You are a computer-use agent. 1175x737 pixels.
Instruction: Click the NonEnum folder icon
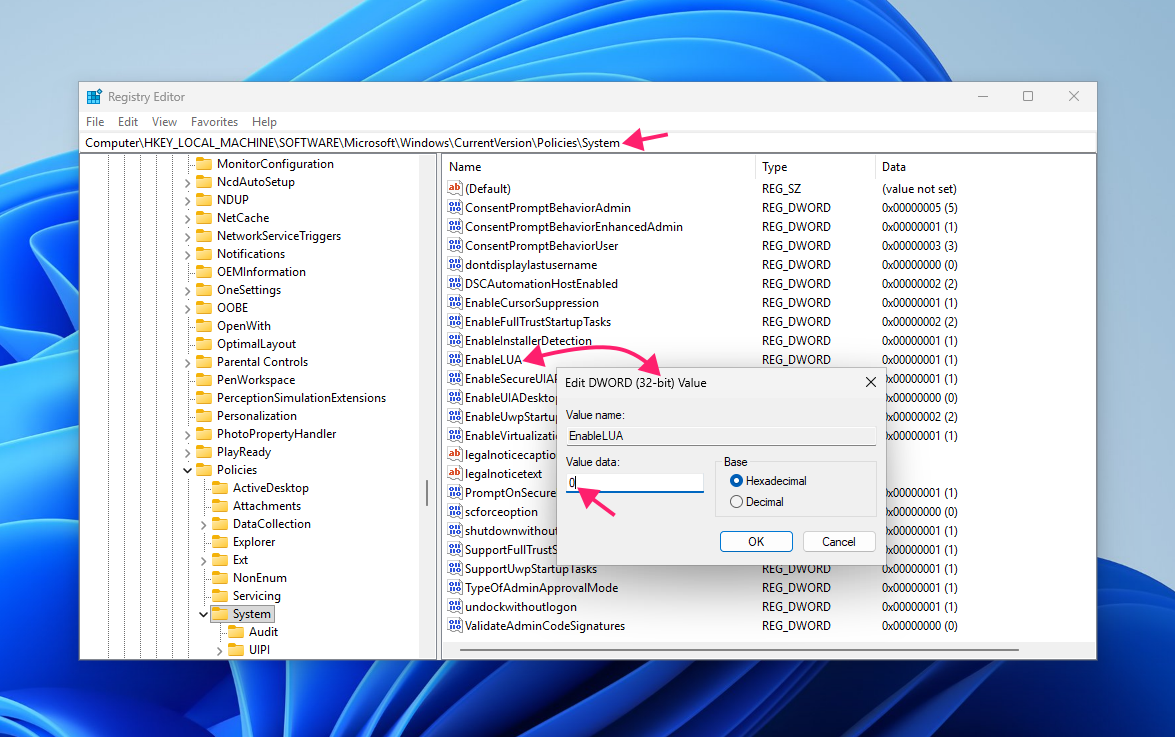pyautogui.click(x=220, y=577)
